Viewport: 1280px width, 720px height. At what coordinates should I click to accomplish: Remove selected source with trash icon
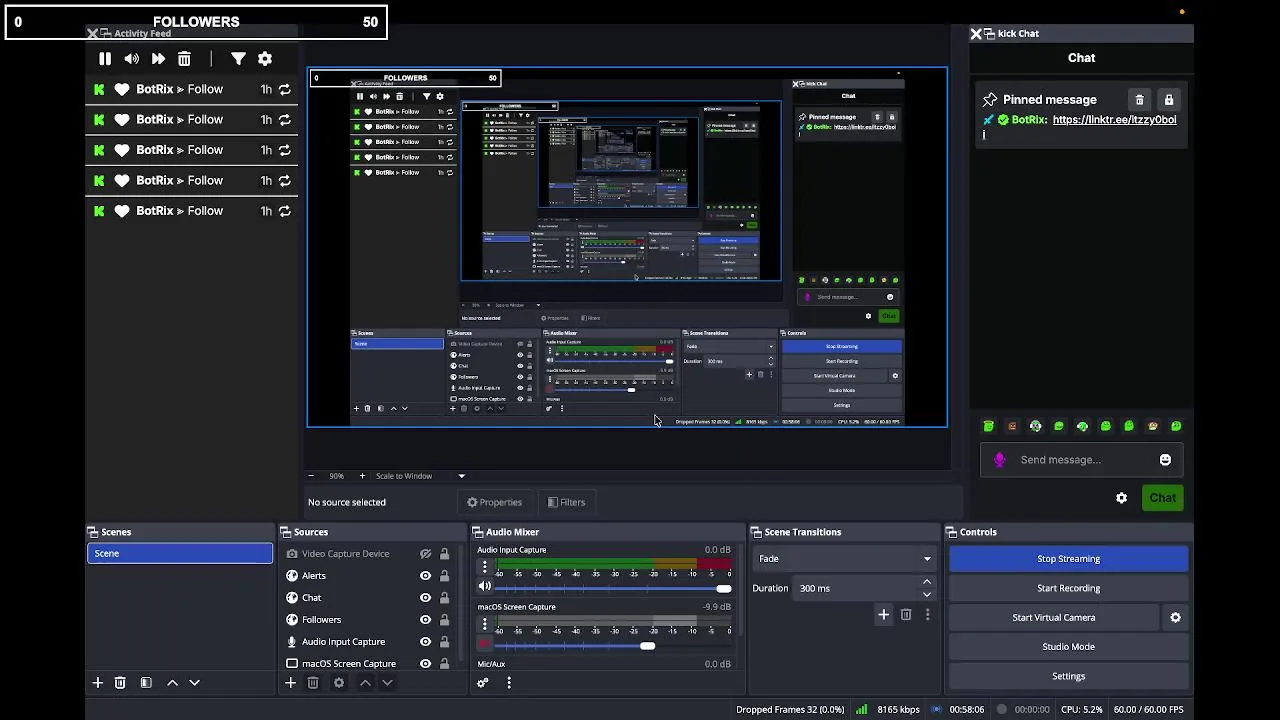[x=313, y=683]
